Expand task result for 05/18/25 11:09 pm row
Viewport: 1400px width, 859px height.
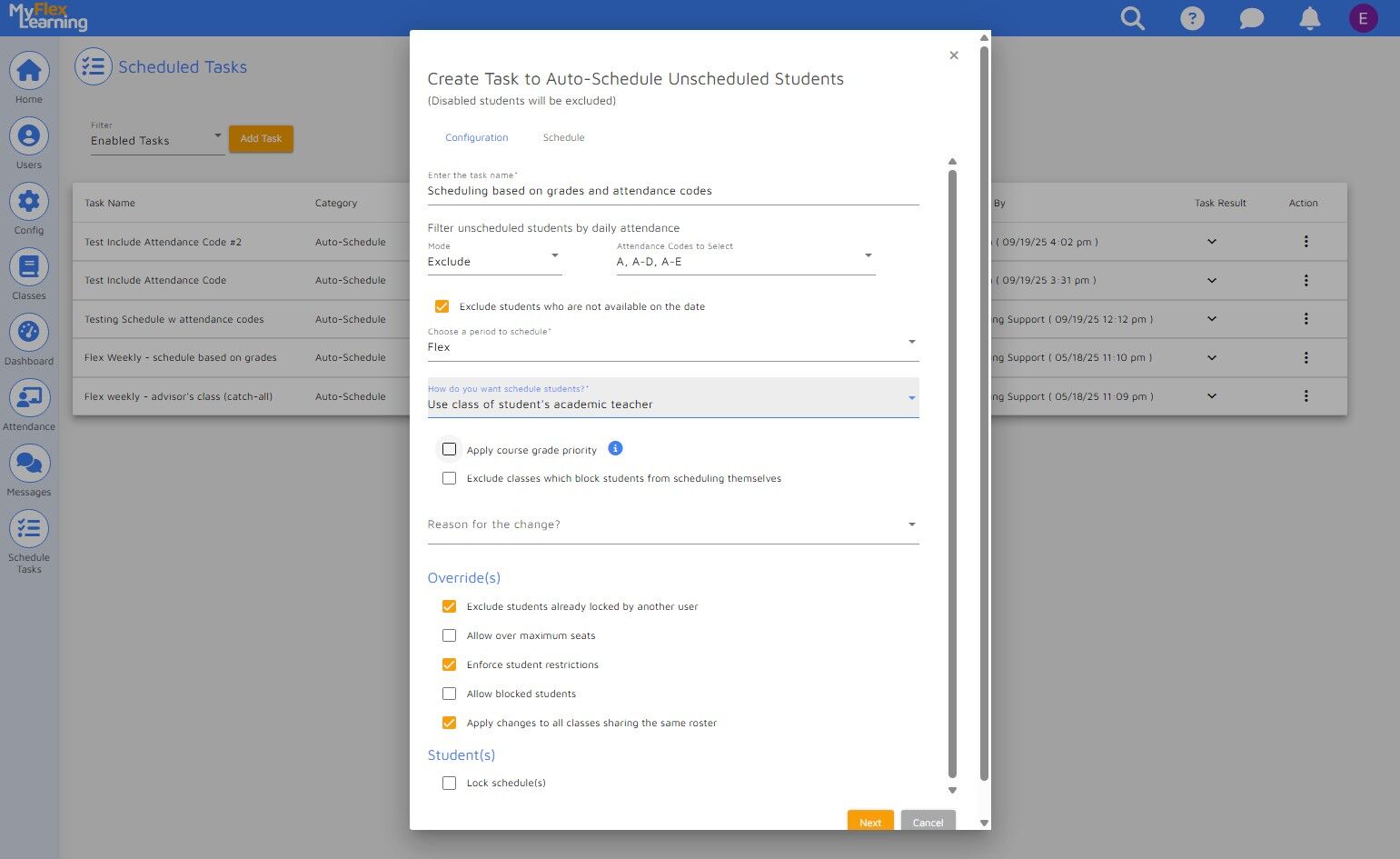point(1212,396)
